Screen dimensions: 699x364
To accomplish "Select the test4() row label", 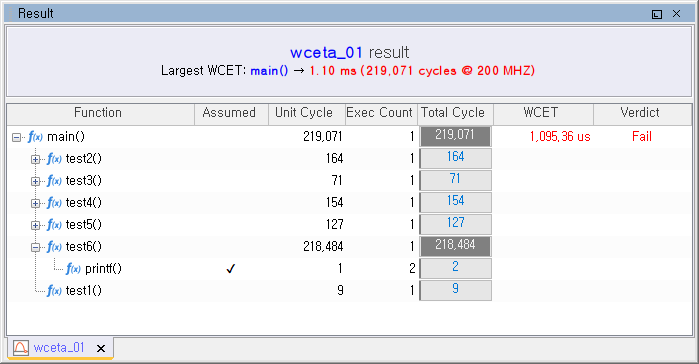I will [84, 203].
